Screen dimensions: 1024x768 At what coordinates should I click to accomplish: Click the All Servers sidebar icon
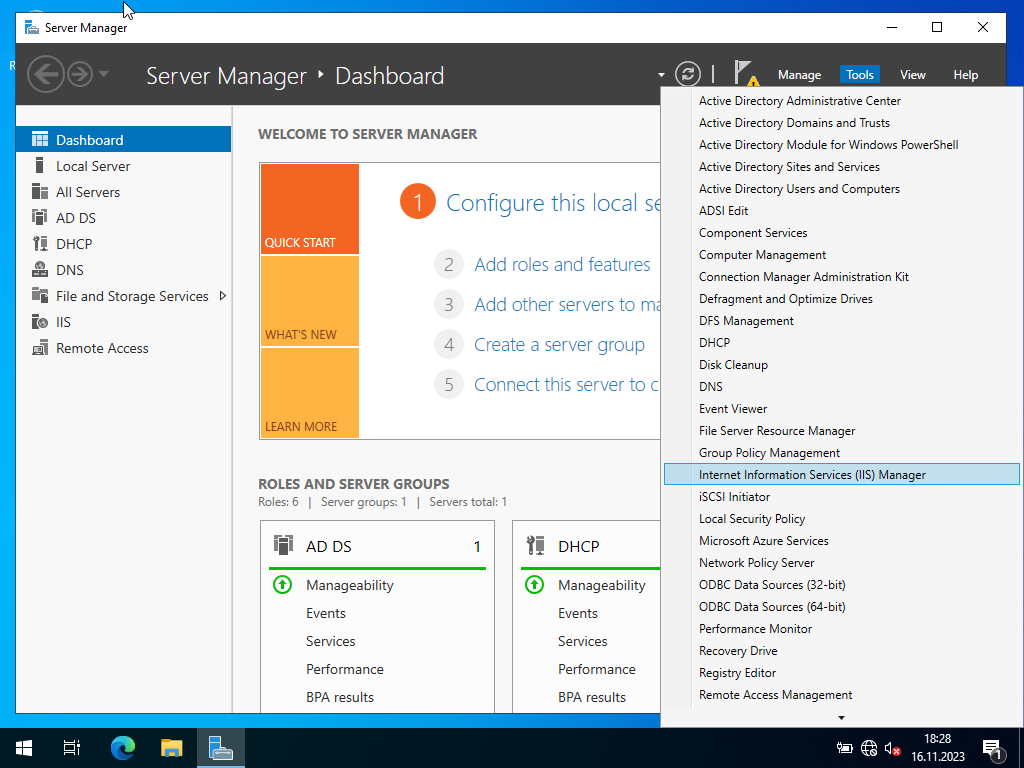pos(40,192)
